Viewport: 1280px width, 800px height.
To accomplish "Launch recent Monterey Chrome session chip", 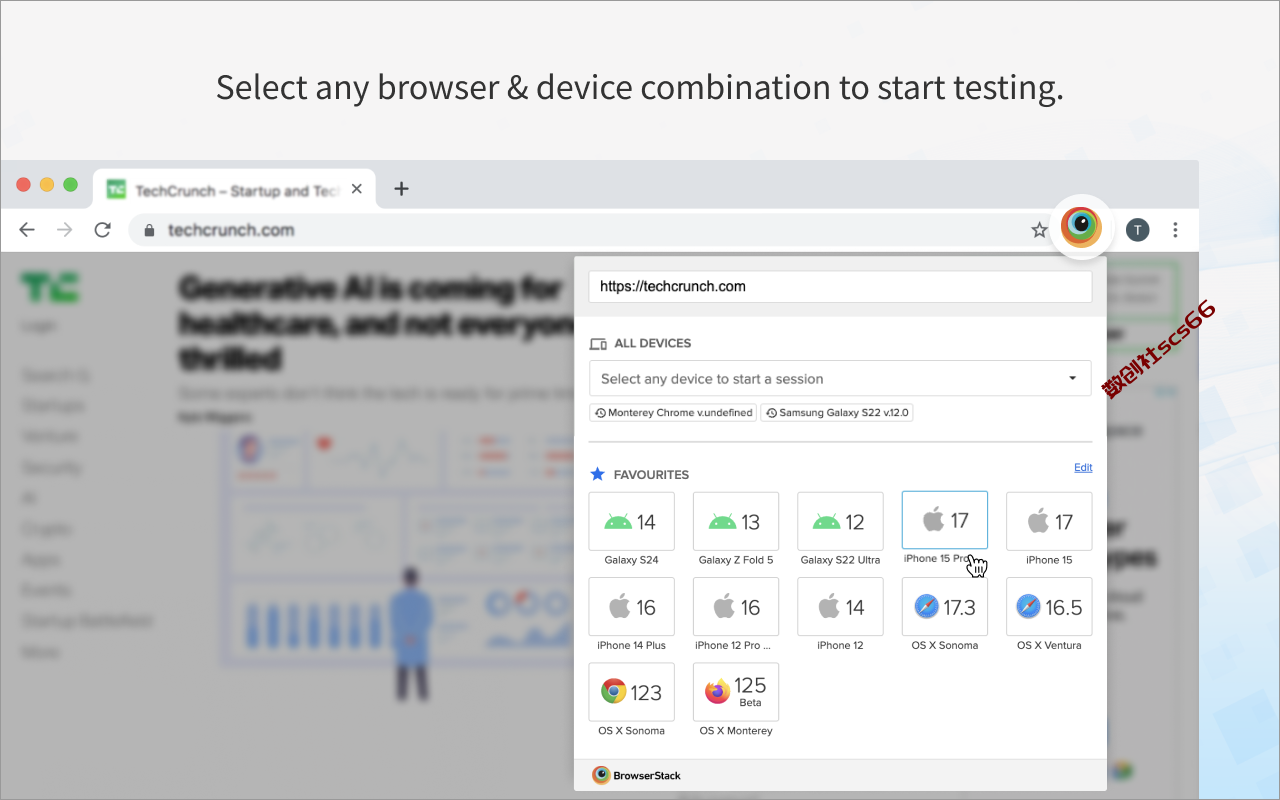I will (x=673, y=412).
